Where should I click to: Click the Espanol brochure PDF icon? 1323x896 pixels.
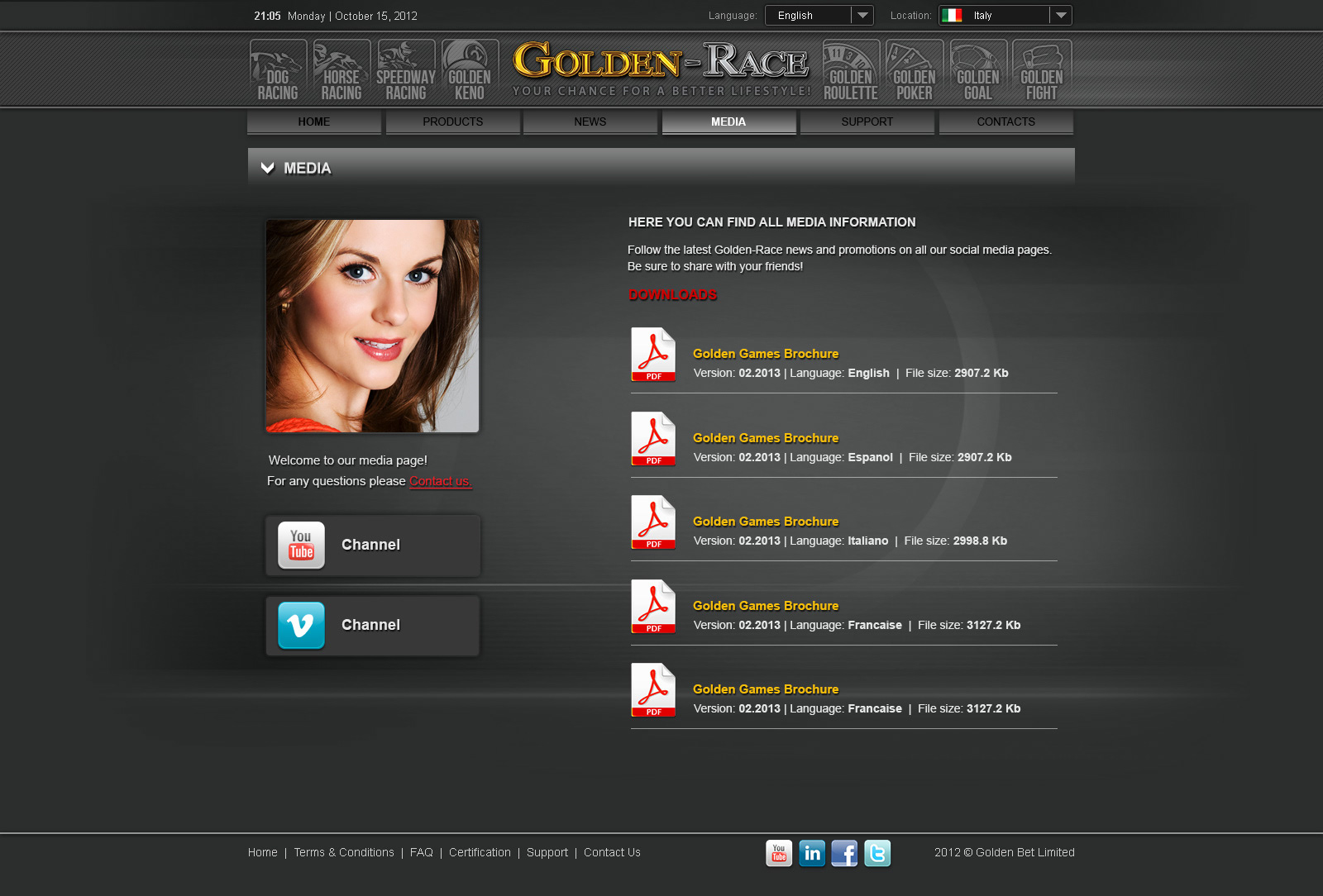click(x=653, y=439)
